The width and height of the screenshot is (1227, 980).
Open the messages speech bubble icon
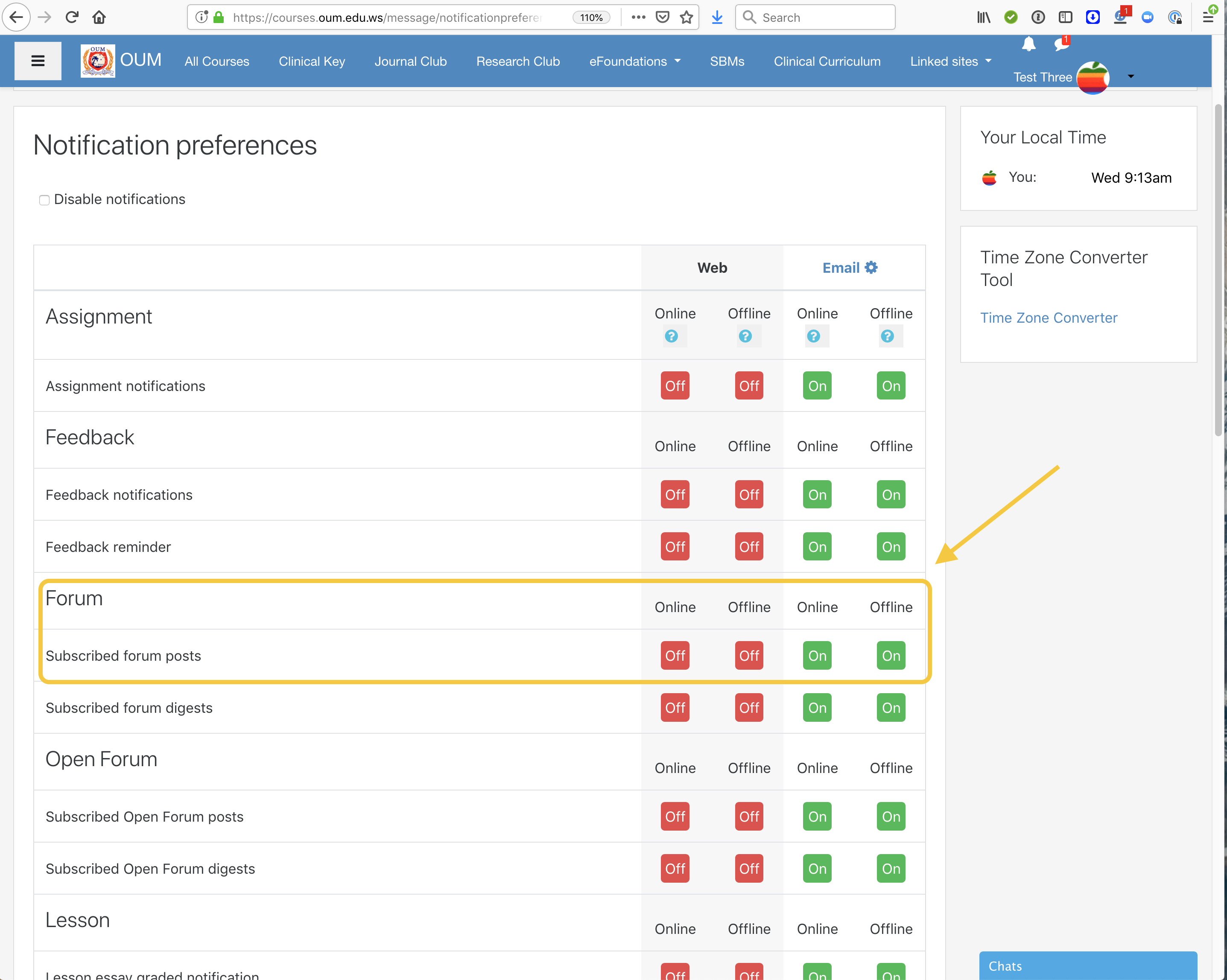[x=1061, y=44]
